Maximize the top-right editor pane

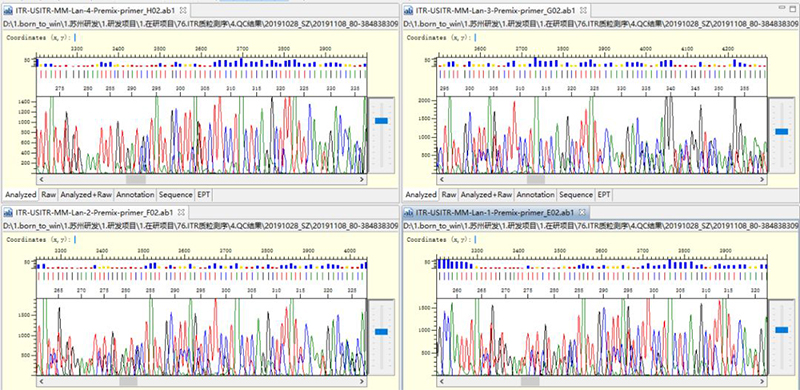click(x=793, y=9)
